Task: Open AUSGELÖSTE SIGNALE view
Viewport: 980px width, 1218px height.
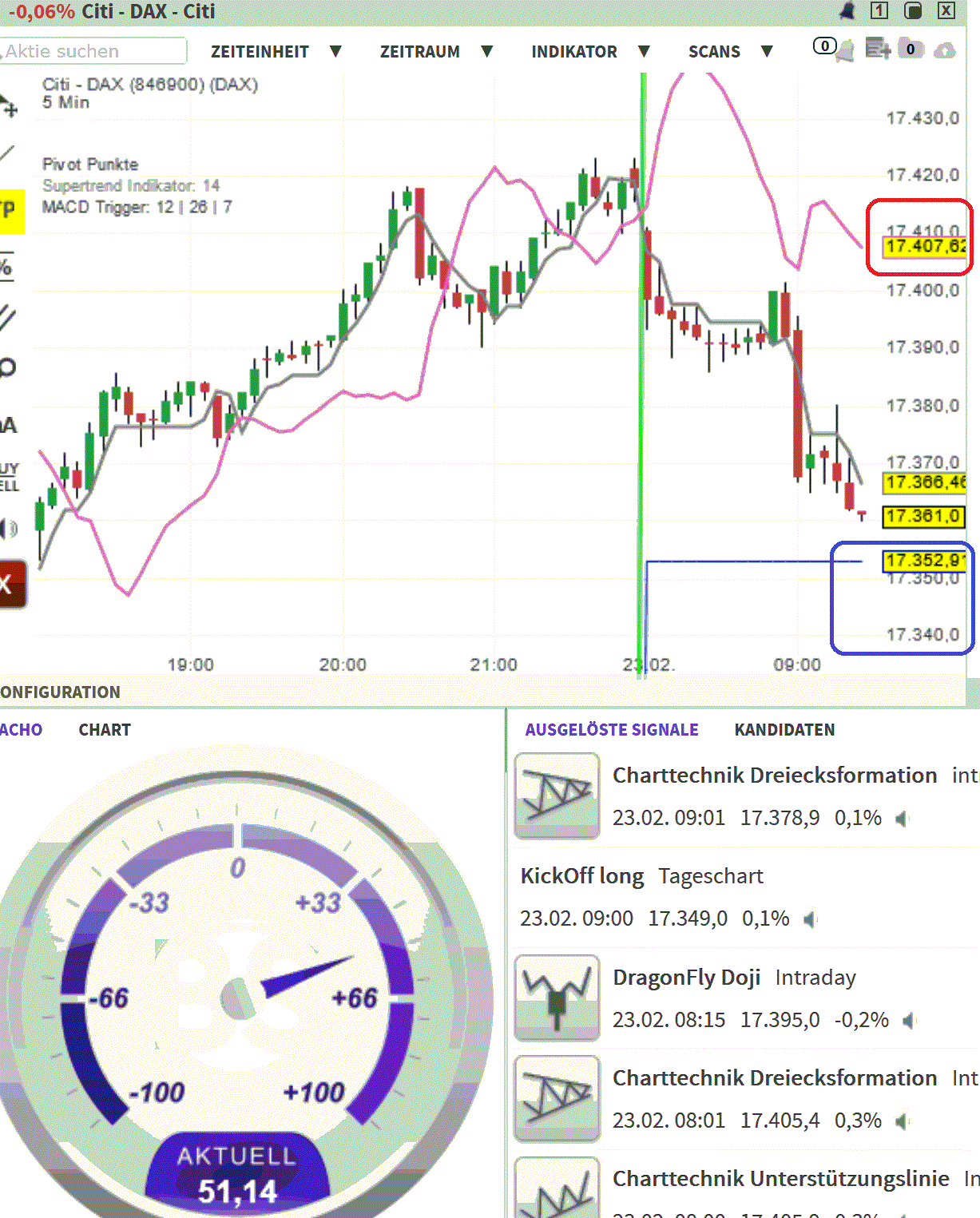Action: [612, 729]
